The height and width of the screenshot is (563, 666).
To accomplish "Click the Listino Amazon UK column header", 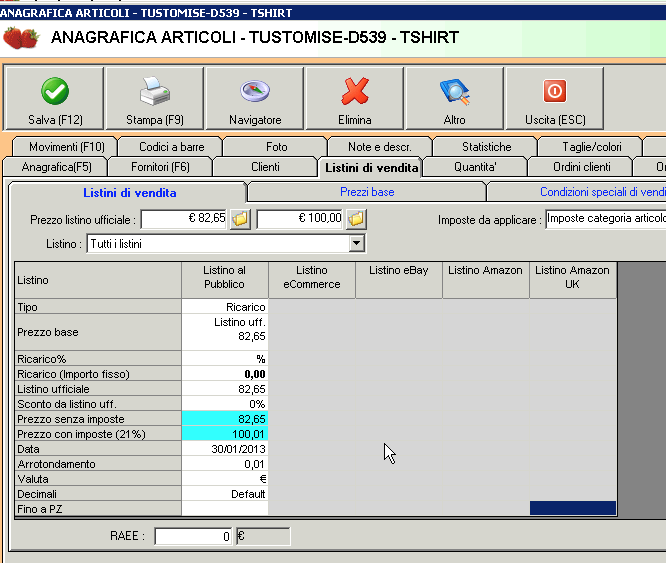I will (573, 277).
